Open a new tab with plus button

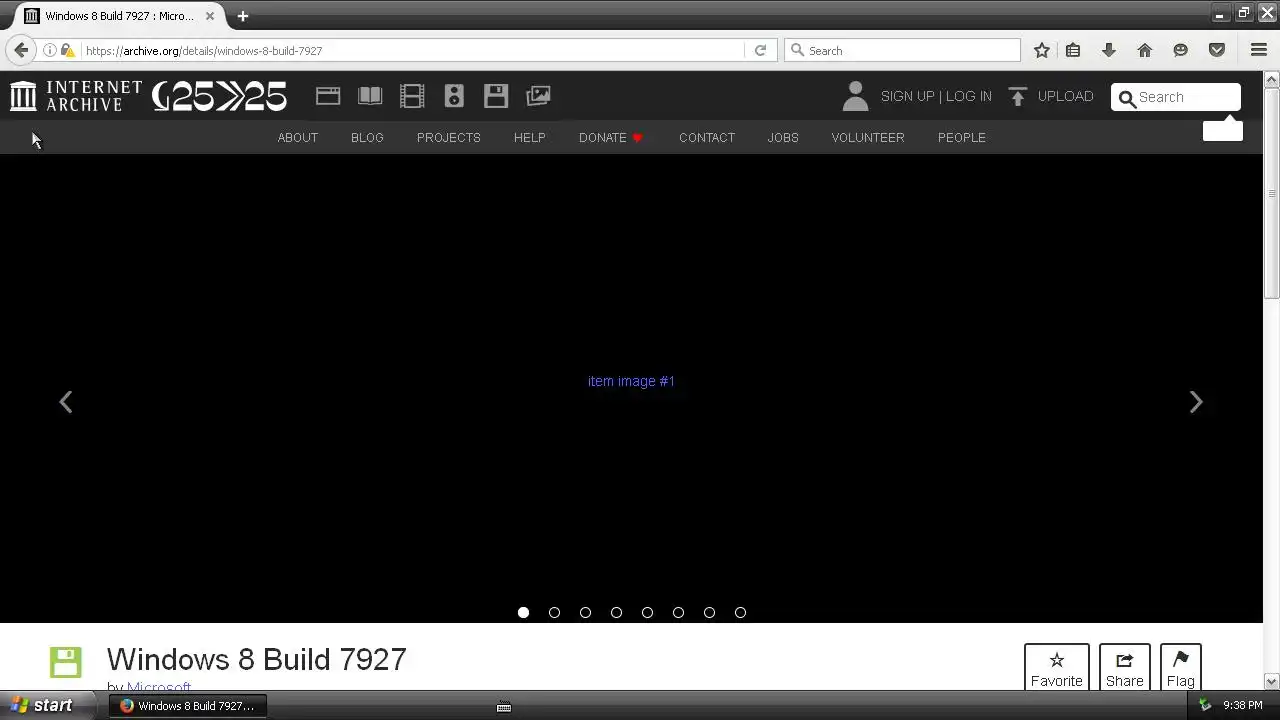click(x=242, y=16)
